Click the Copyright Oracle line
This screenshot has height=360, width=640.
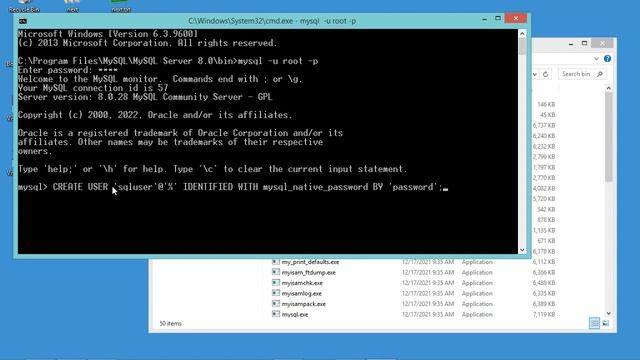[155, 115]
